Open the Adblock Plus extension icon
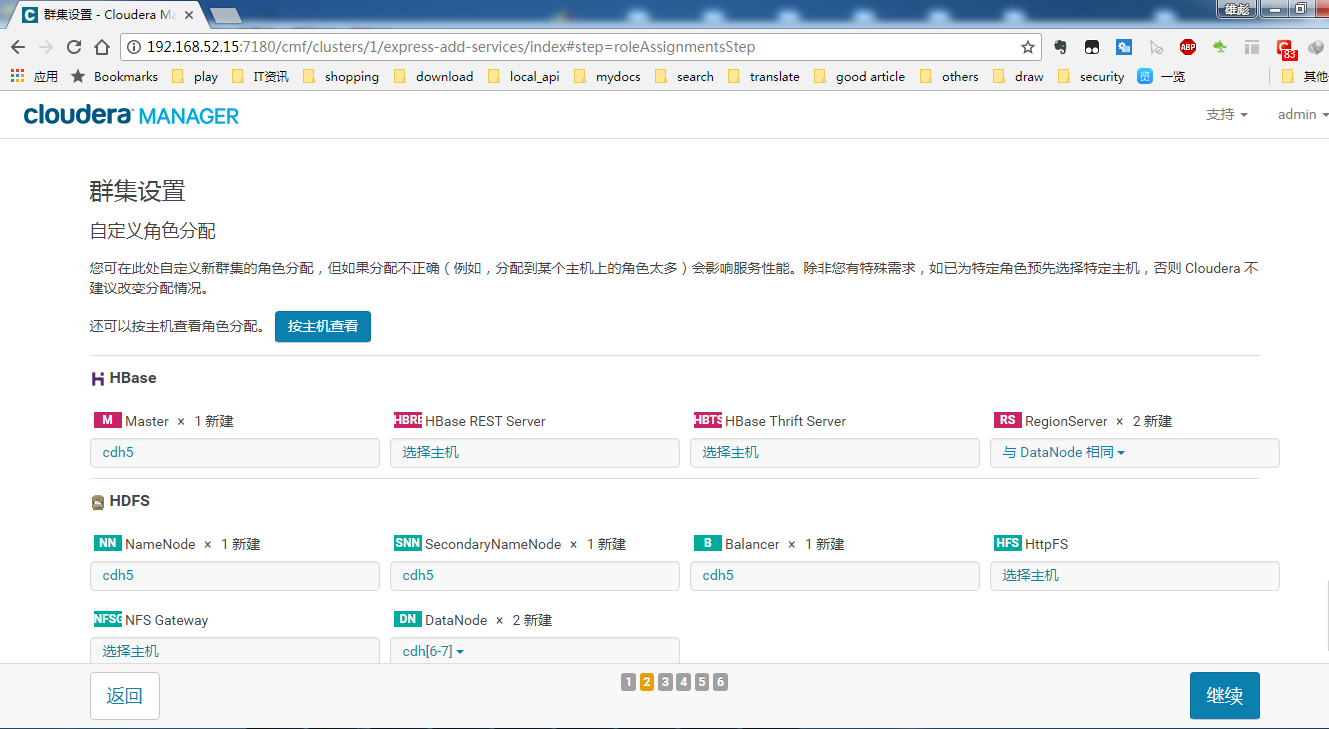Viewport: 1329px width, 729px height. [x=1187, y=47]
